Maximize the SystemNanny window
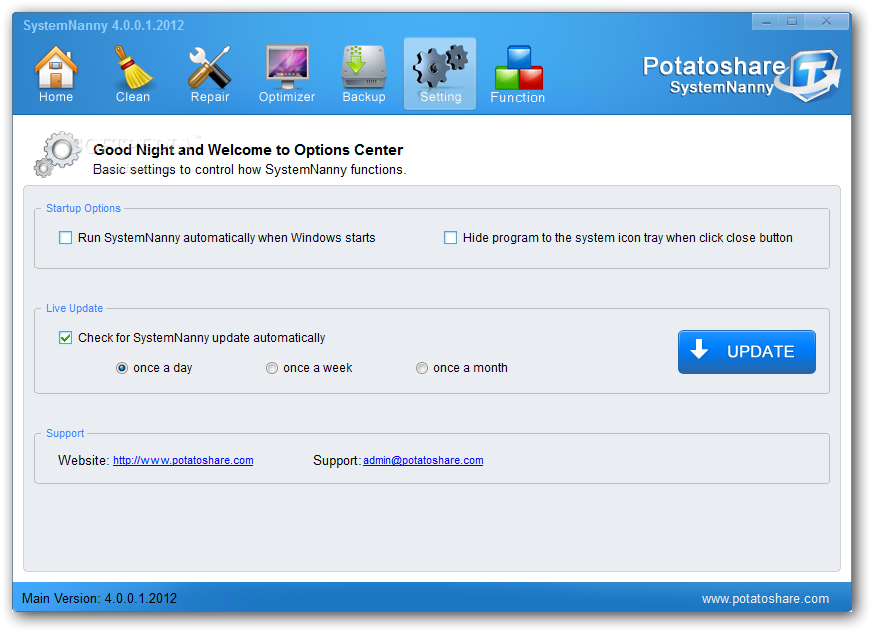Viewport: 872px width, 632px height. click(792, 22)
